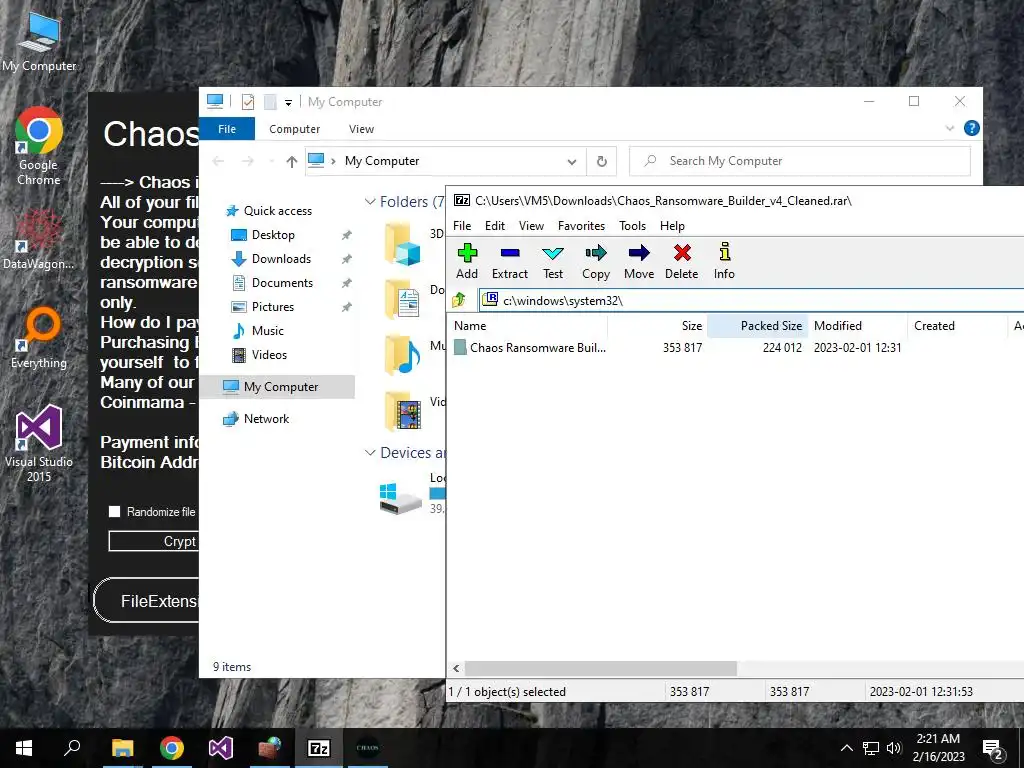Open 7-Zip Tools menu
This screenshot has height=768, width=1024.
[632, 225]
